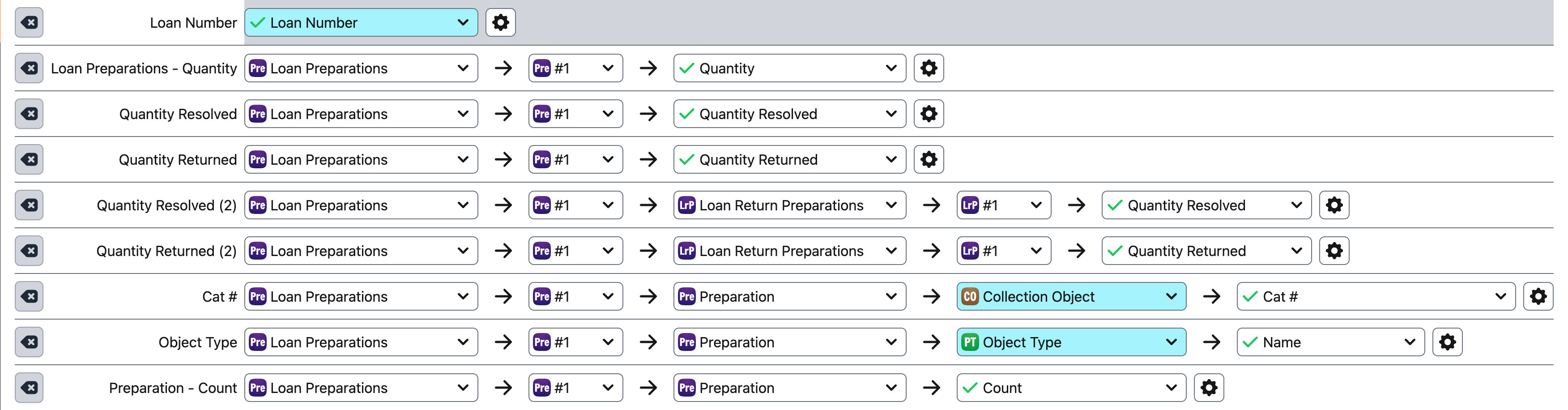Image resolution: width=1568 pixels, height=410 pixels.
Task: Open the Cat # field selector
Action: [1375, 297]
